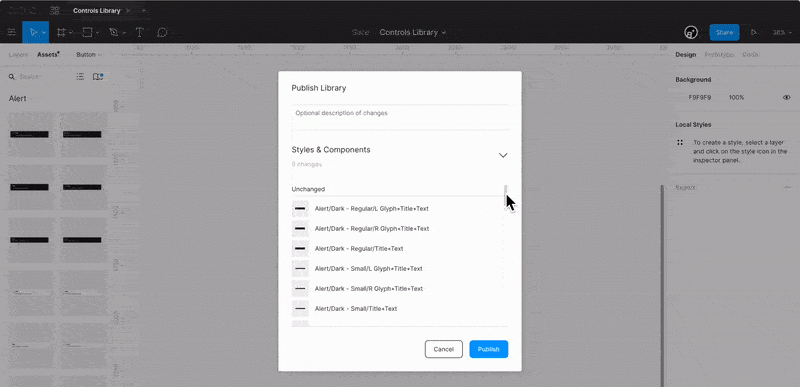The width and height of the screenshot is (800, 387).
Task: Click the optional description of changes field
Action: click(399, 117)
